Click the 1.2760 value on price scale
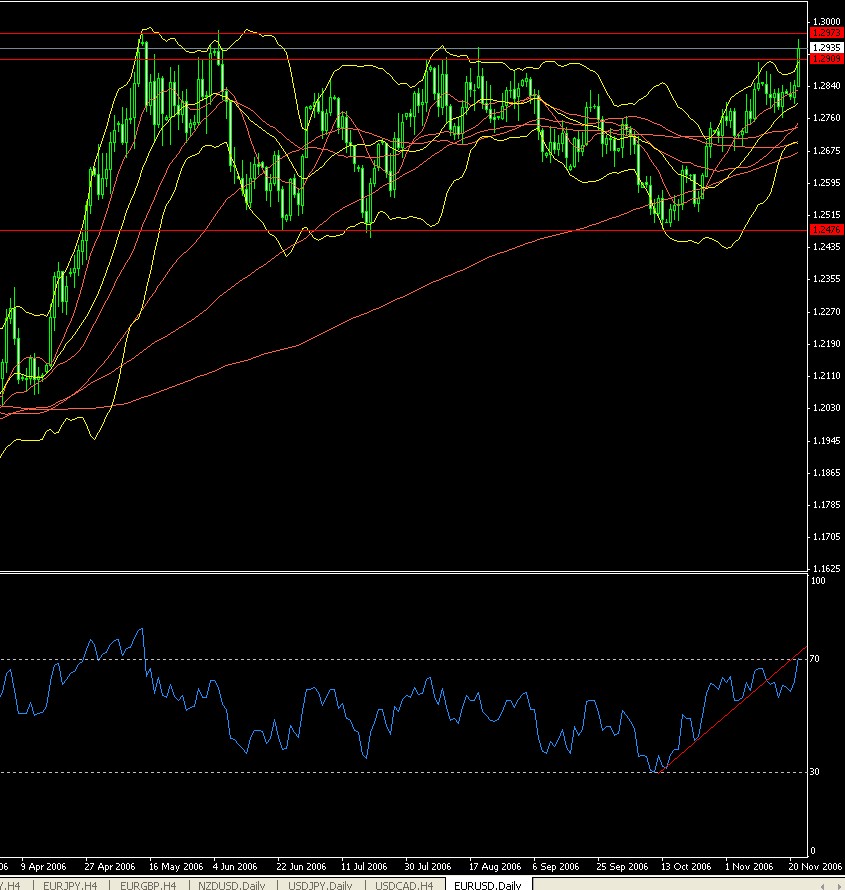The image size is (845, 890). coord(827,118)
